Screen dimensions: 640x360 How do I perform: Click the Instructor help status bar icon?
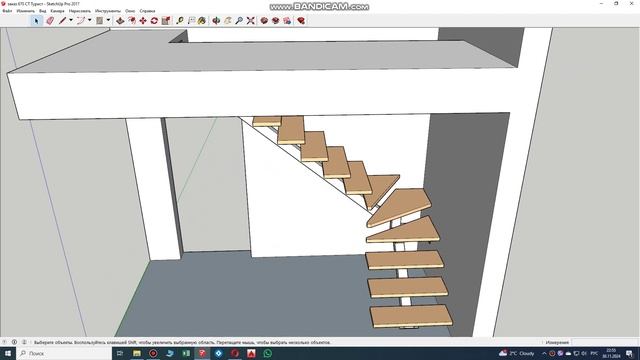click(x=24, y=342)
